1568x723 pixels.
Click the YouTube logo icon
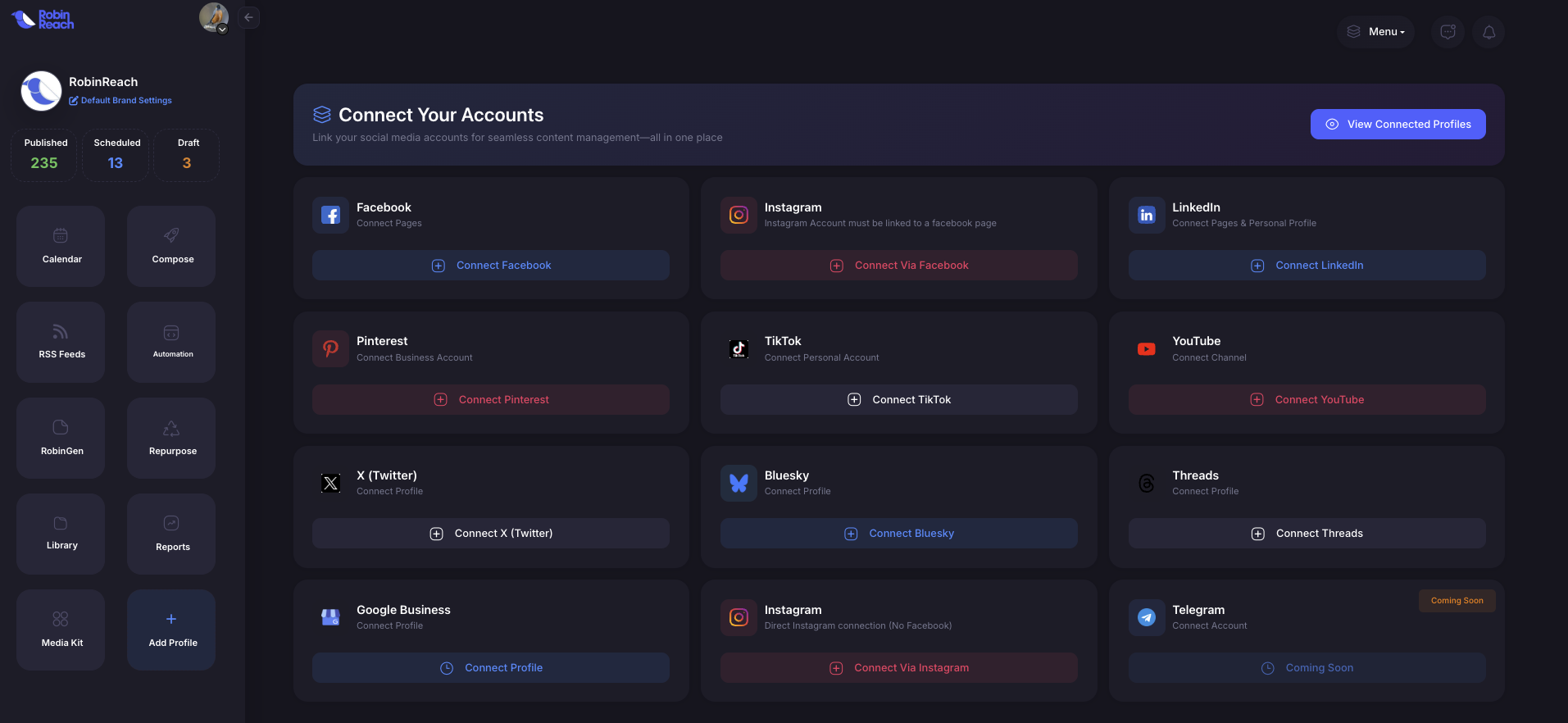pos(1147,348)
